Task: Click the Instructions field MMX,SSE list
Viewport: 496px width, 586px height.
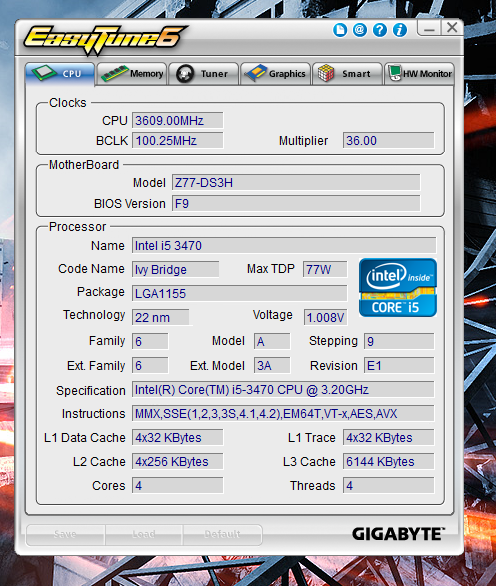Action: pyautogui.click(x=283, y=413)
